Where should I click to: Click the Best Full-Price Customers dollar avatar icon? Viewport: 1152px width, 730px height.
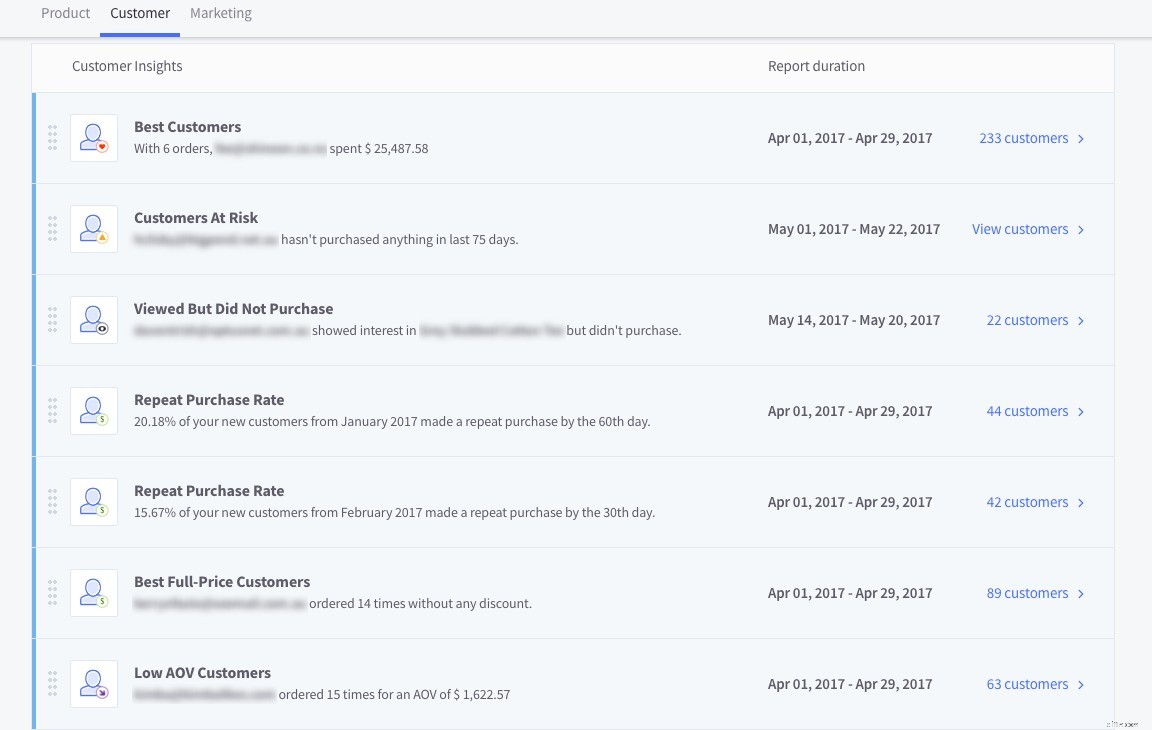(94, 592)
